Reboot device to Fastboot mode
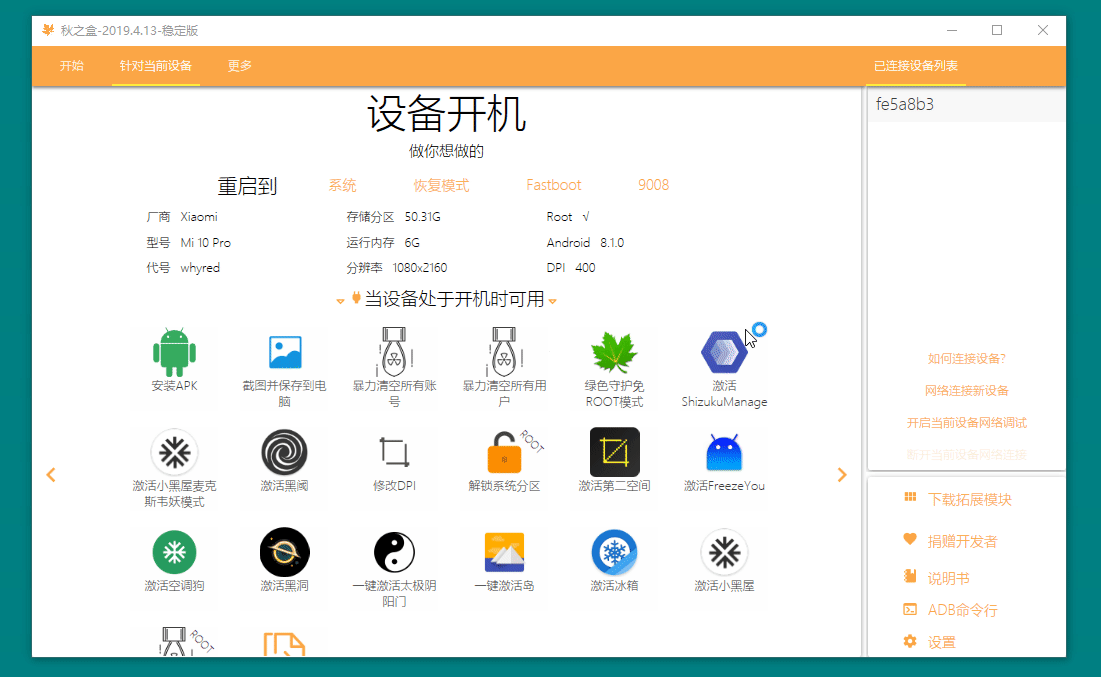 (553, 184)
